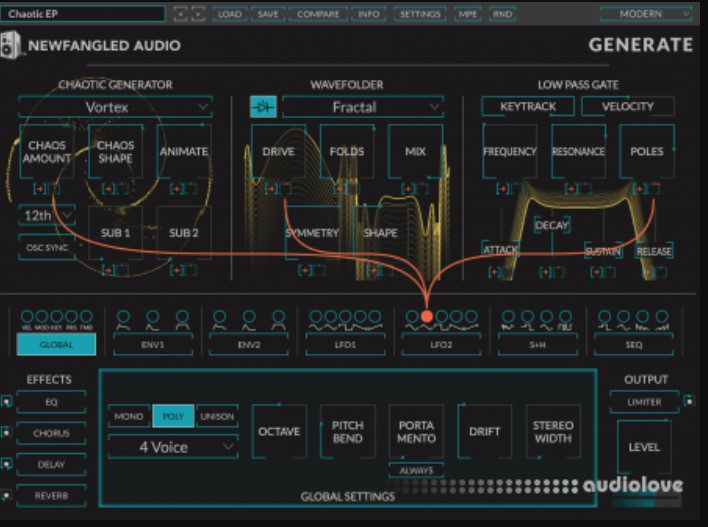Switch to the LFO1 tab
This screenshot has height=527, width=708.
click(x=345, y=345)
